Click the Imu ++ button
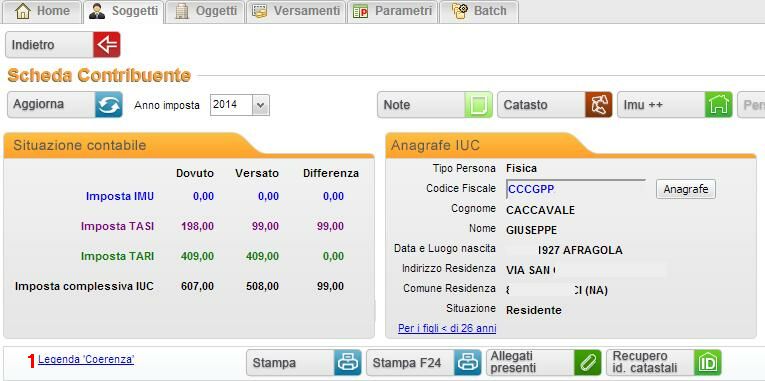Viewport: 765px width, 381px height. click(675, 105)
